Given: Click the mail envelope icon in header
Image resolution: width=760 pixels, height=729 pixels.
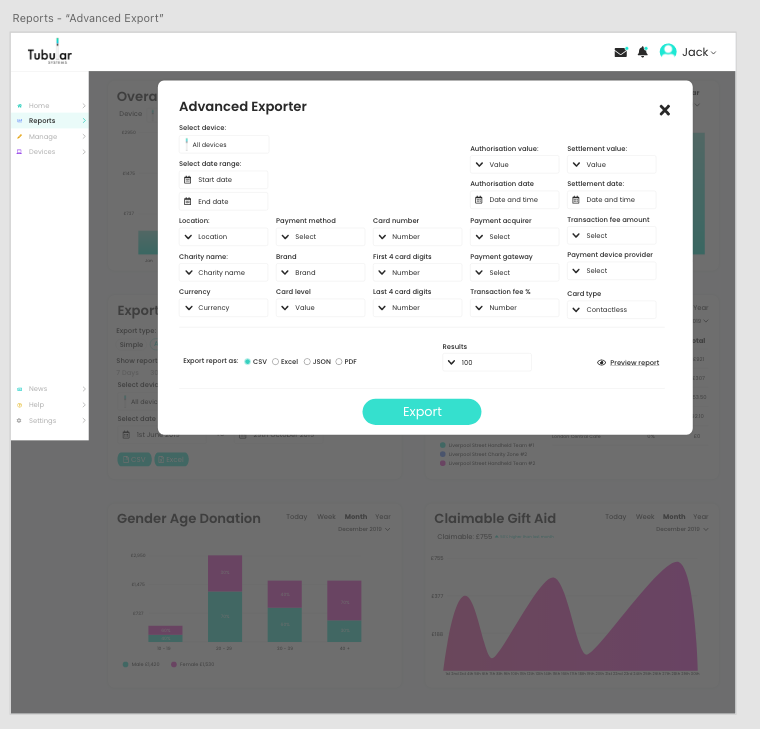Looking at the screenshot, I should point(620,52).
